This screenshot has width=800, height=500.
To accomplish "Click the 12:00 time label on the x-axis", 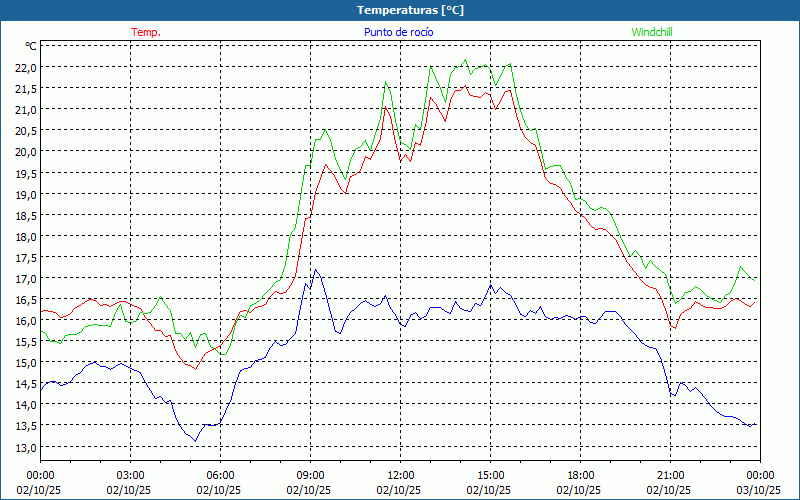I will tap(400, 475).
